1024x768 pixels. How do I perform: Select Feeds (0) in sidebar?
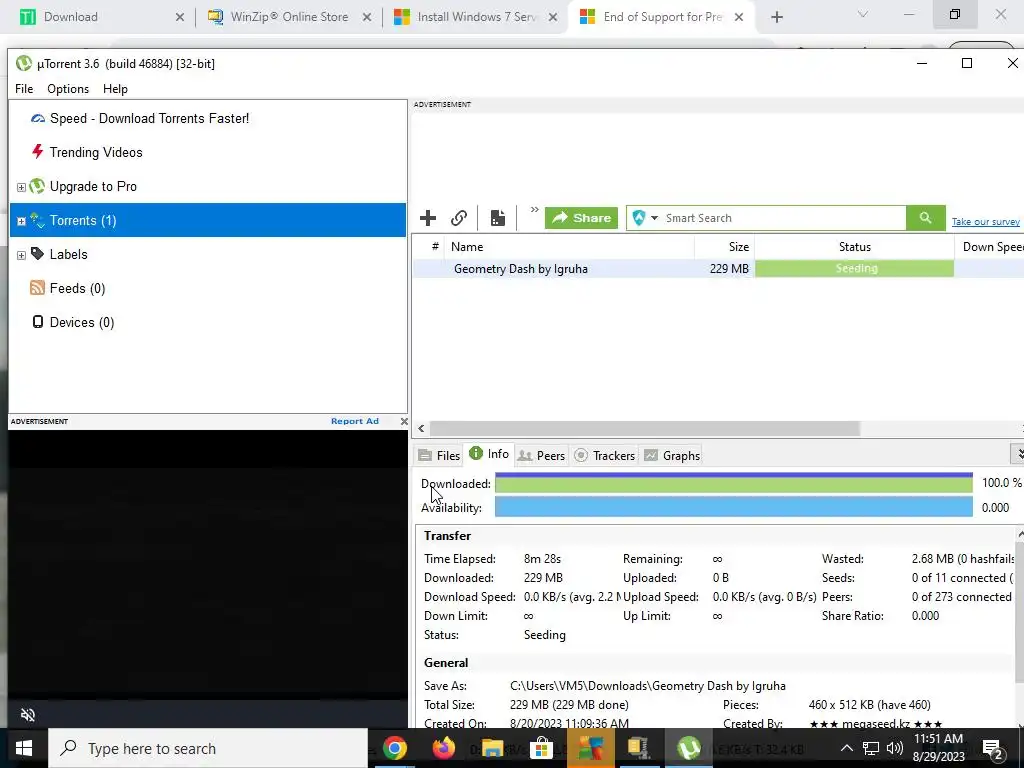(x=77, y=288)
